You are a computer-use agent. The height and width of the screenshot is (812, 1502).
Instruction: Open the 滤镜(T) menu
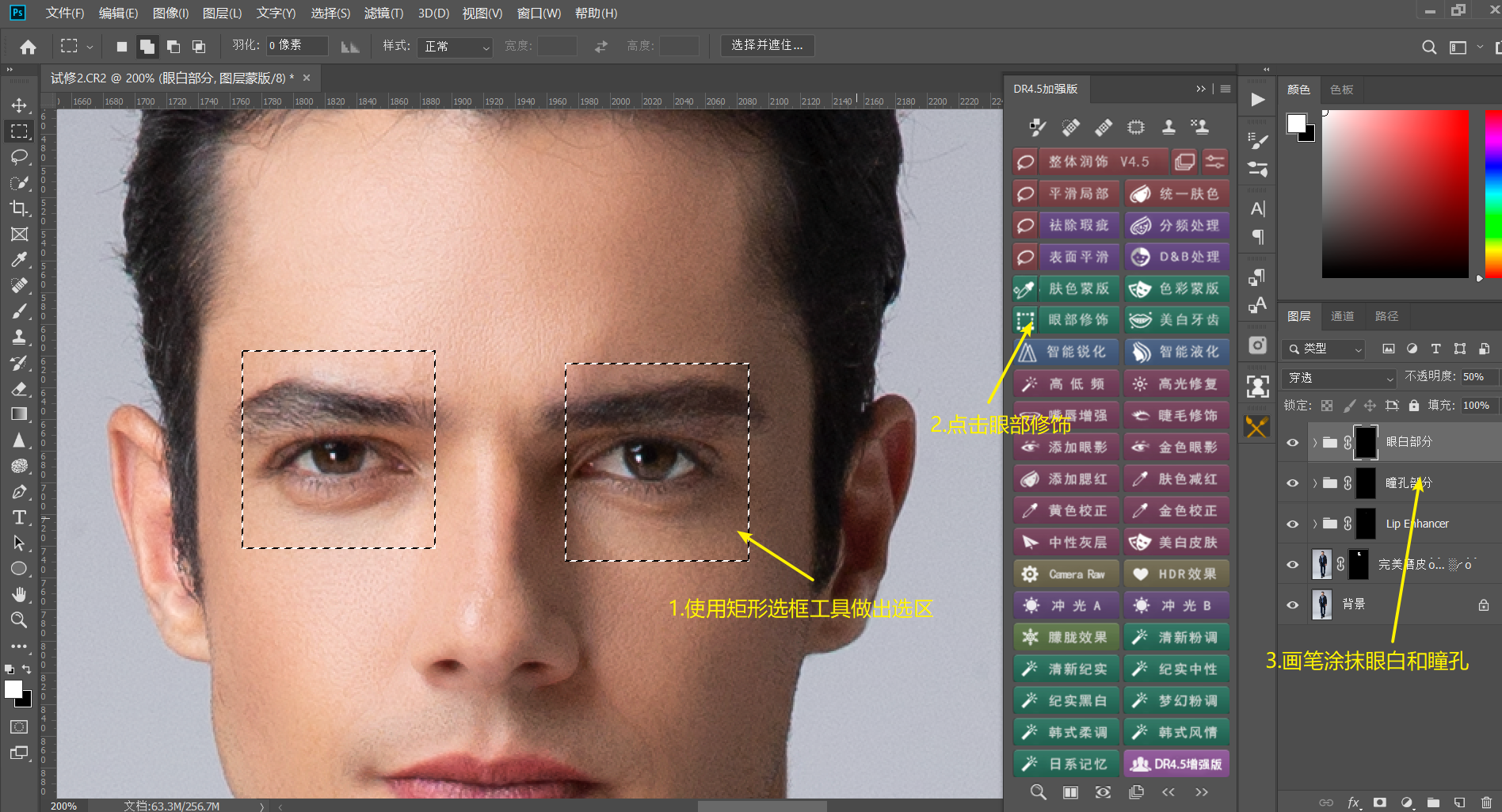(x=383, y=13)
